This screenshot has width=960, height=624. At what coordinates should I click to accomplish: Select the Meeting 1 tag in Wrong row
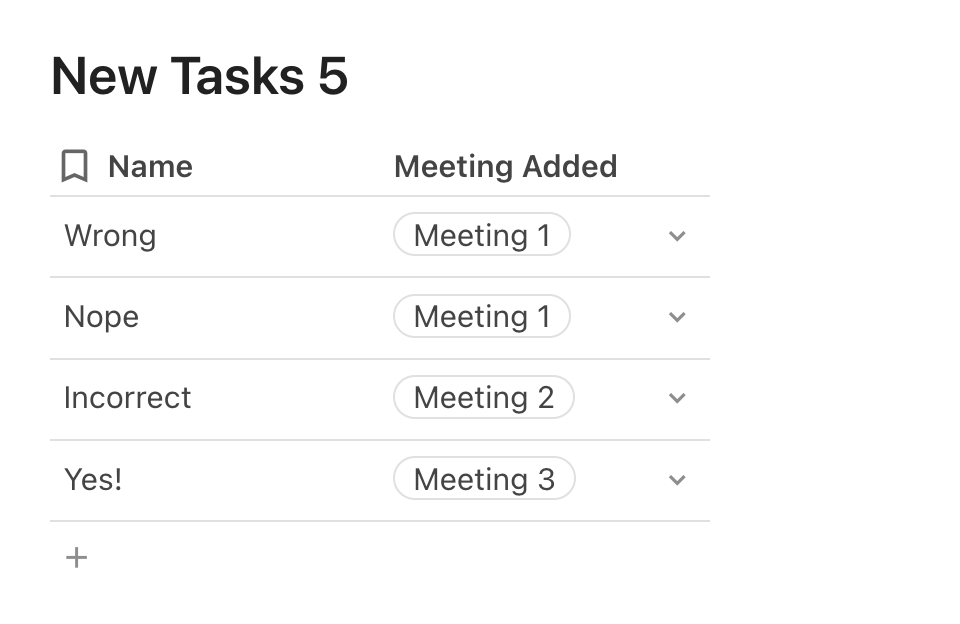coord(482,236)
